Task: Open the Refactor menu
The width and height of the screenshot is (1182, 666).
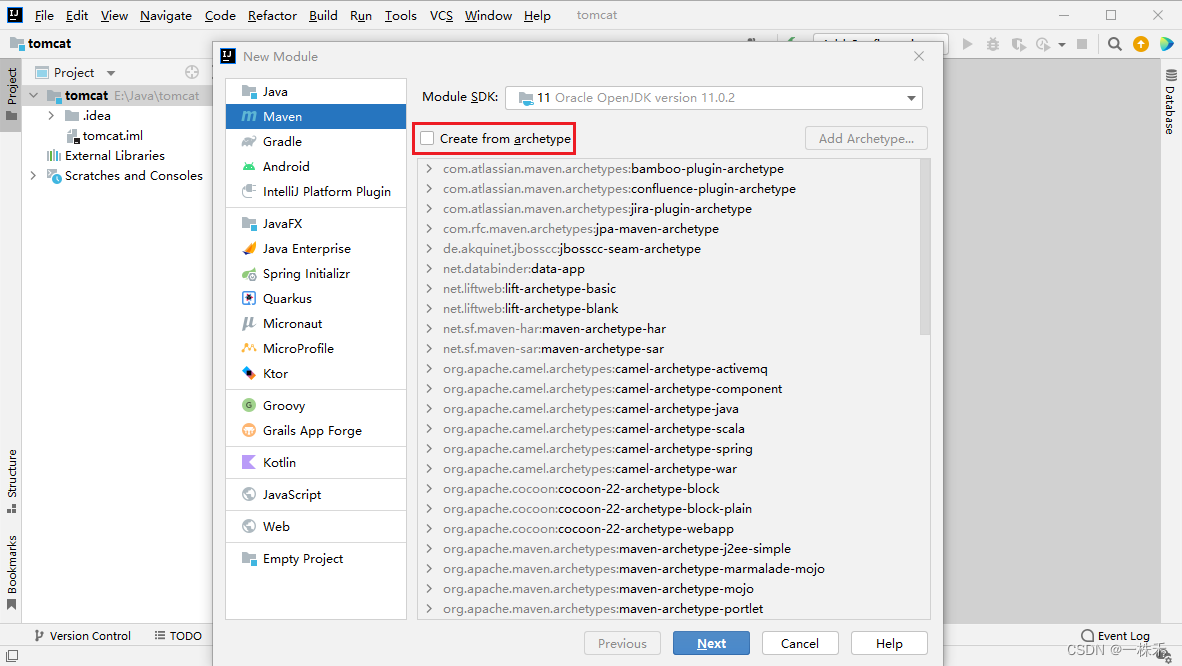Action: tap(272, 15)
